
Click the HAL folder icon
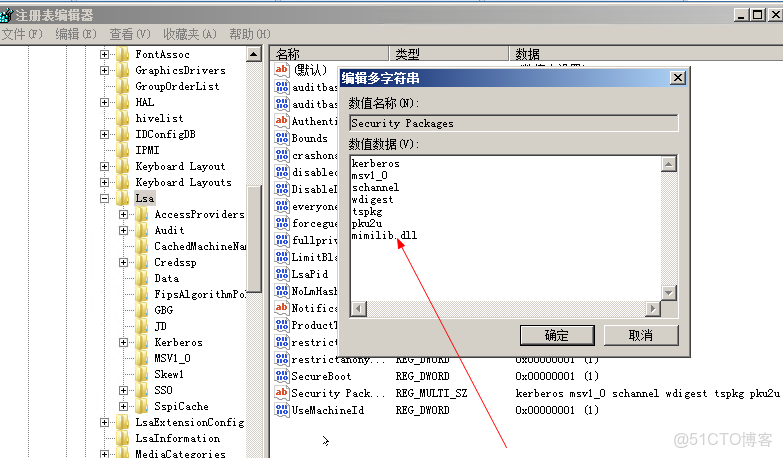[x=123, y=102]
